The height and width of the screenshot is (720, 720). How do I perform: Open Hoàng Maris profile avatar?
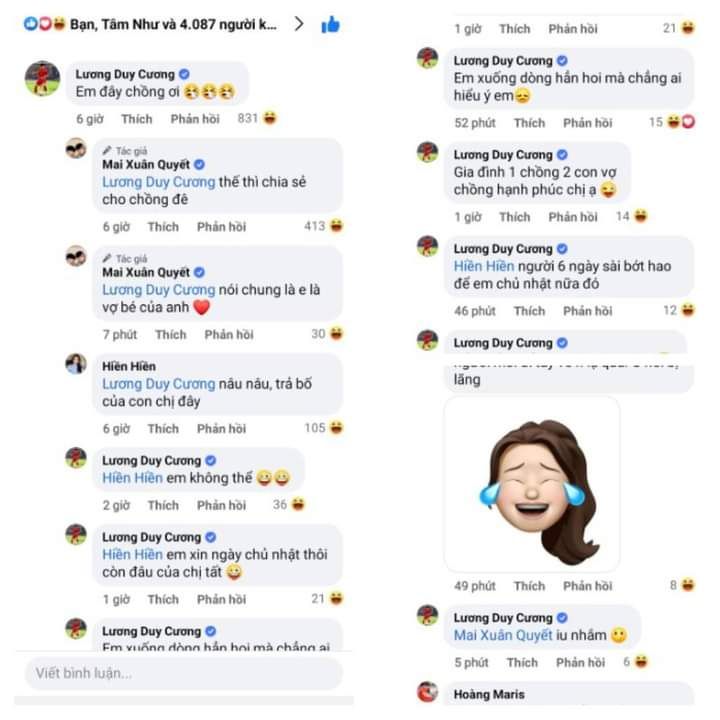pos(428,692)
